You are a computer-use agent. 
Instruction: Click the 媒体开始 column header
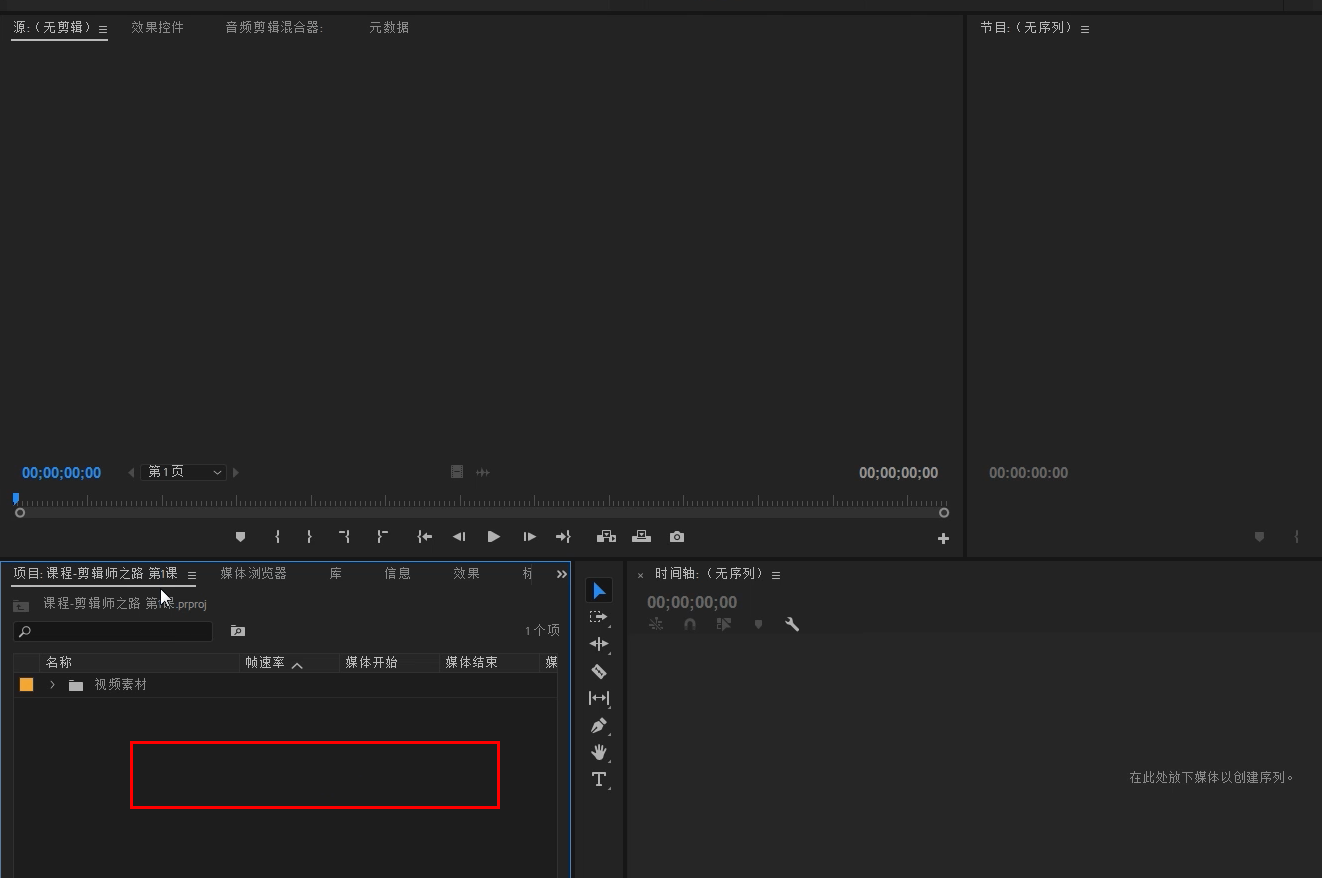[x=371, y=663]
